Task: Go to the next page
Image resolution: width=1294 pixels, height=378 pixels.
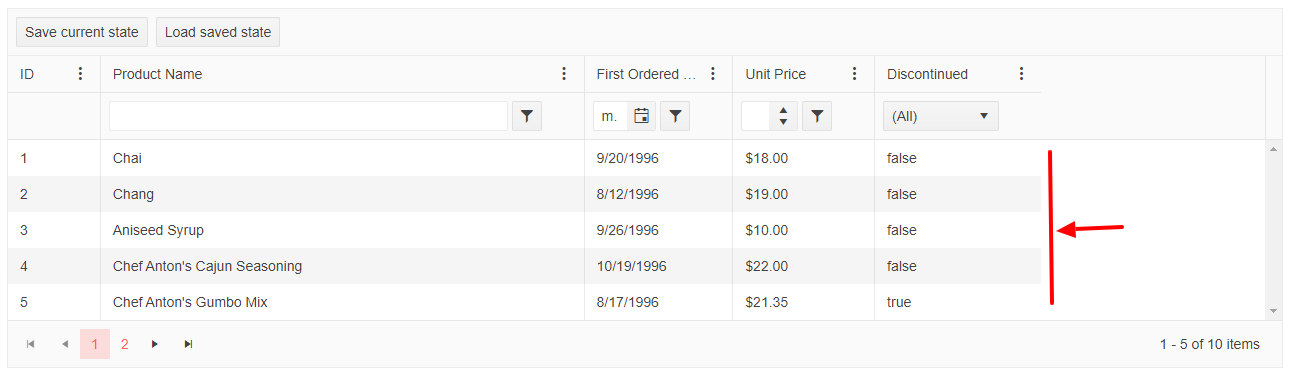Action: tap(155, 344)
